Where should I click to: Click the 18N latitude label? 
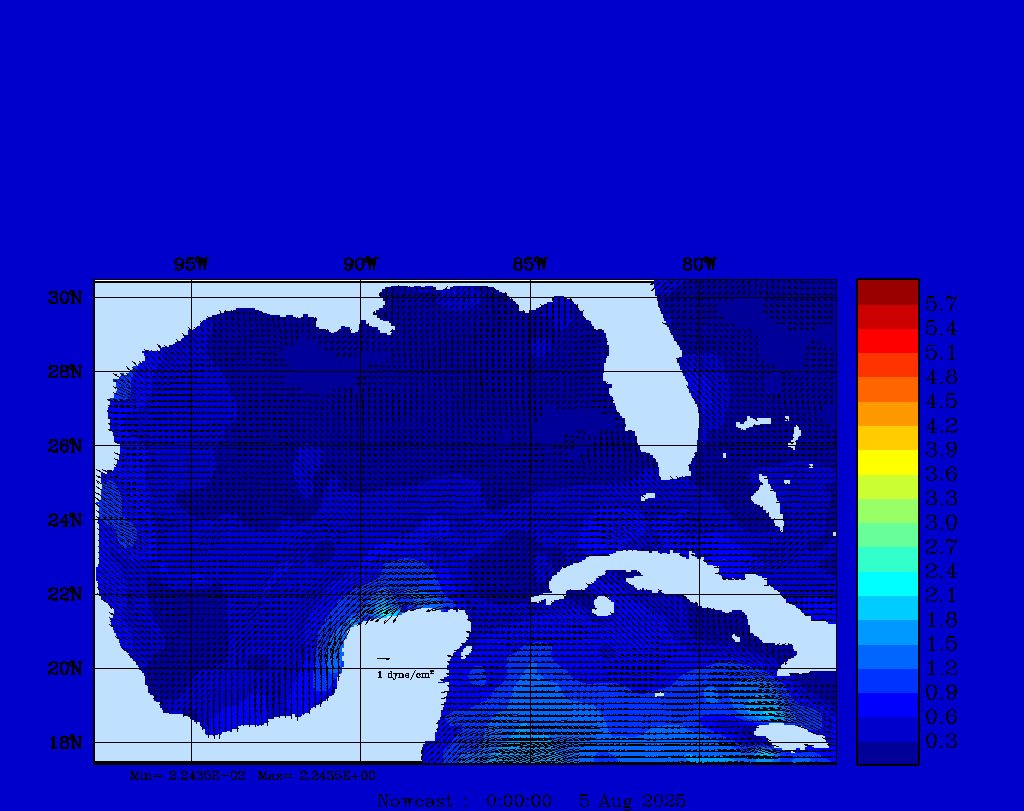click(64, 742)
